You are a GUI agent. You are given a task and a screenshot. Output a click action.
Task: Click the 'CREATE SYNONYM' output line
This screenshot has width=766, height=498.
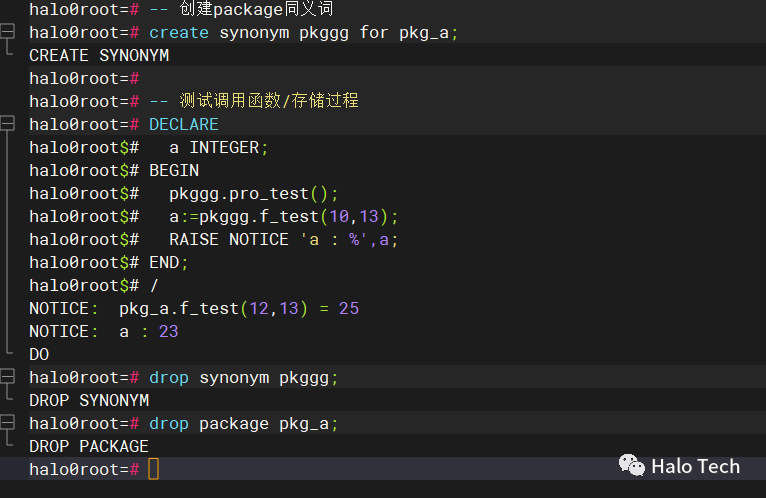tap(99, 55)
